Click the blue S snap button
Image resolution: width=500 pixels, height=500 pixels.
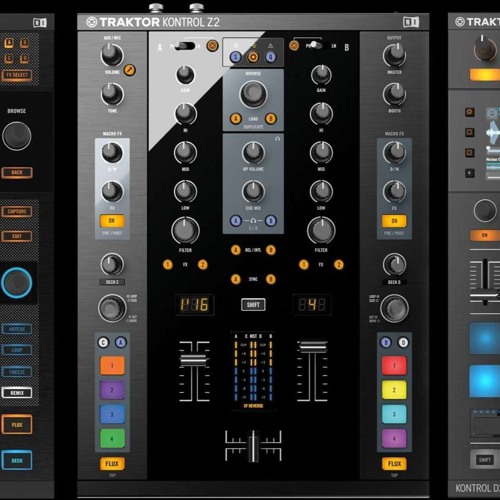click(x=236, y=57)
